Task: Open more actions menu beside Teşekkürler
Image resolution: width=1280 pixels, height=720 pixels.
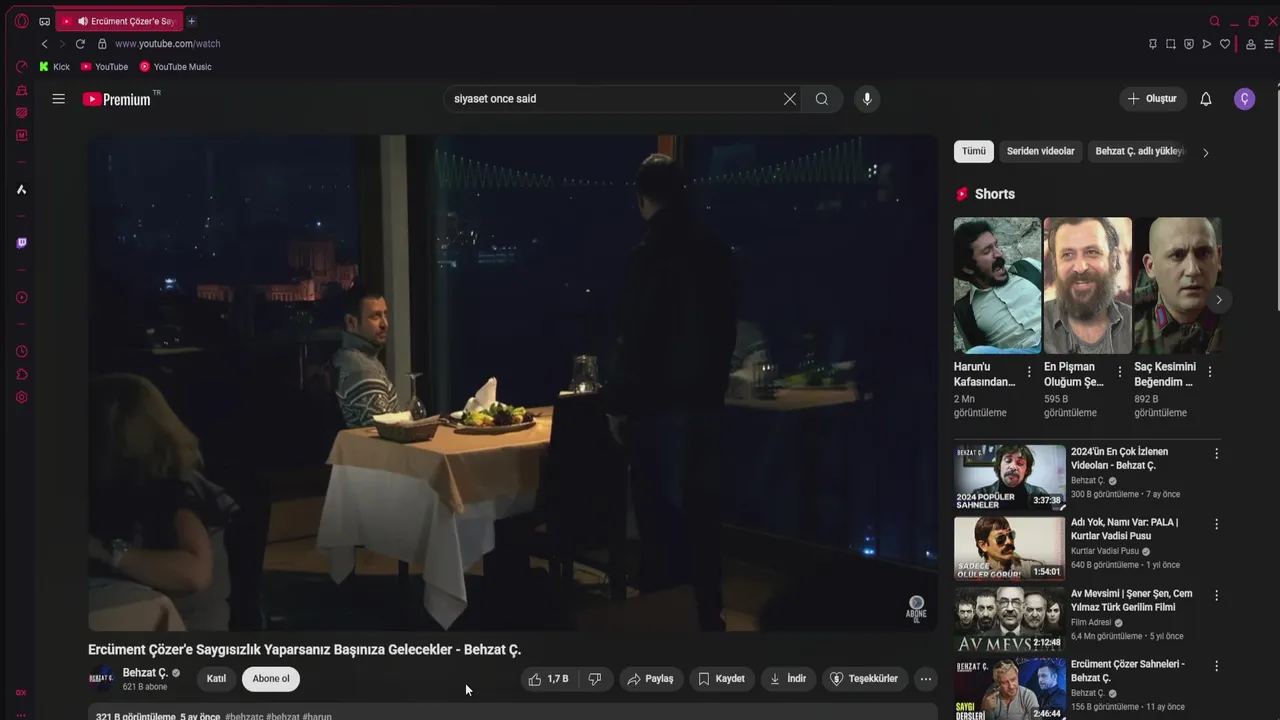Action: pos(926,679)
